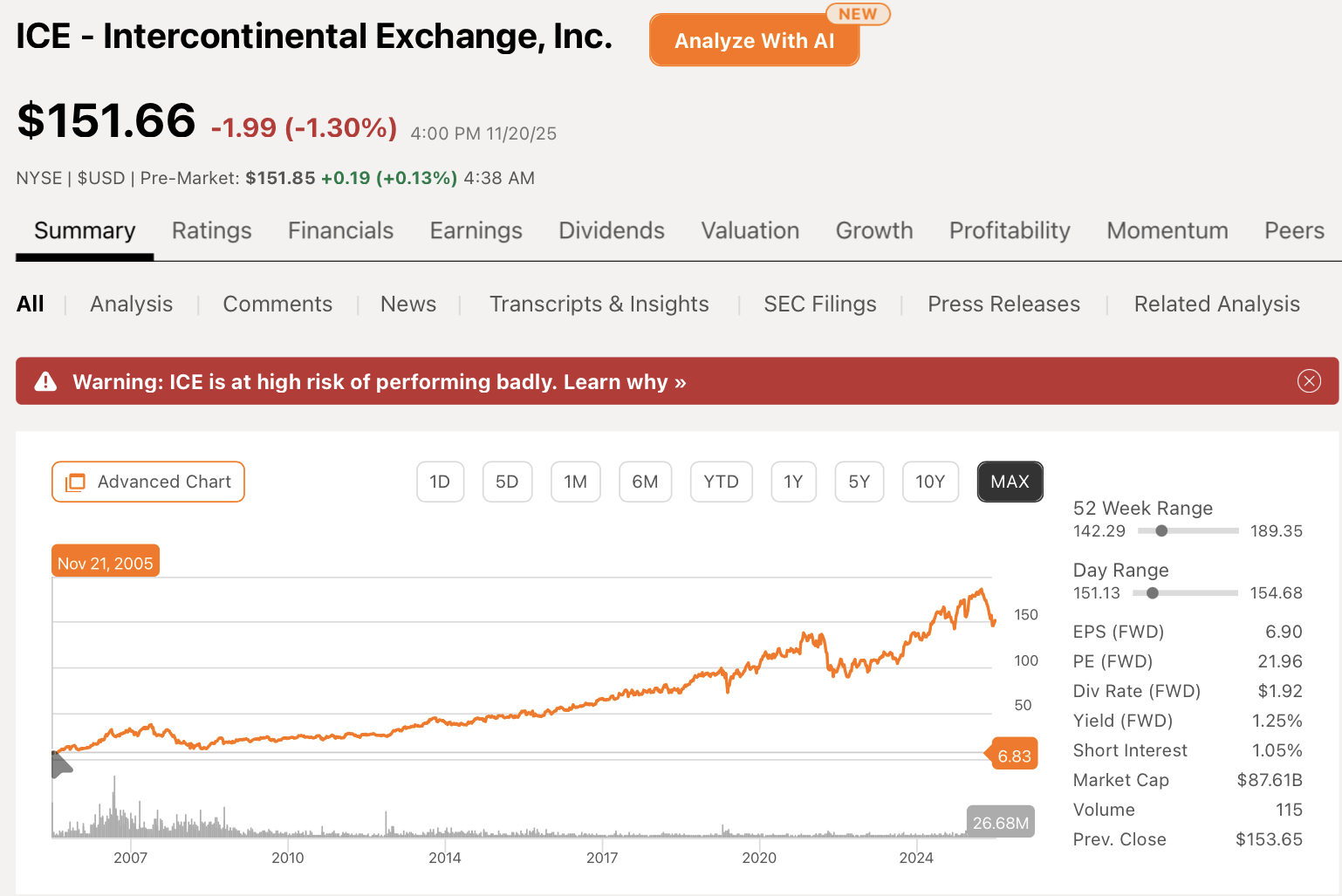
Task: Click the chart icon beside Advanced Chart label
Action: [x=77, y=482]
